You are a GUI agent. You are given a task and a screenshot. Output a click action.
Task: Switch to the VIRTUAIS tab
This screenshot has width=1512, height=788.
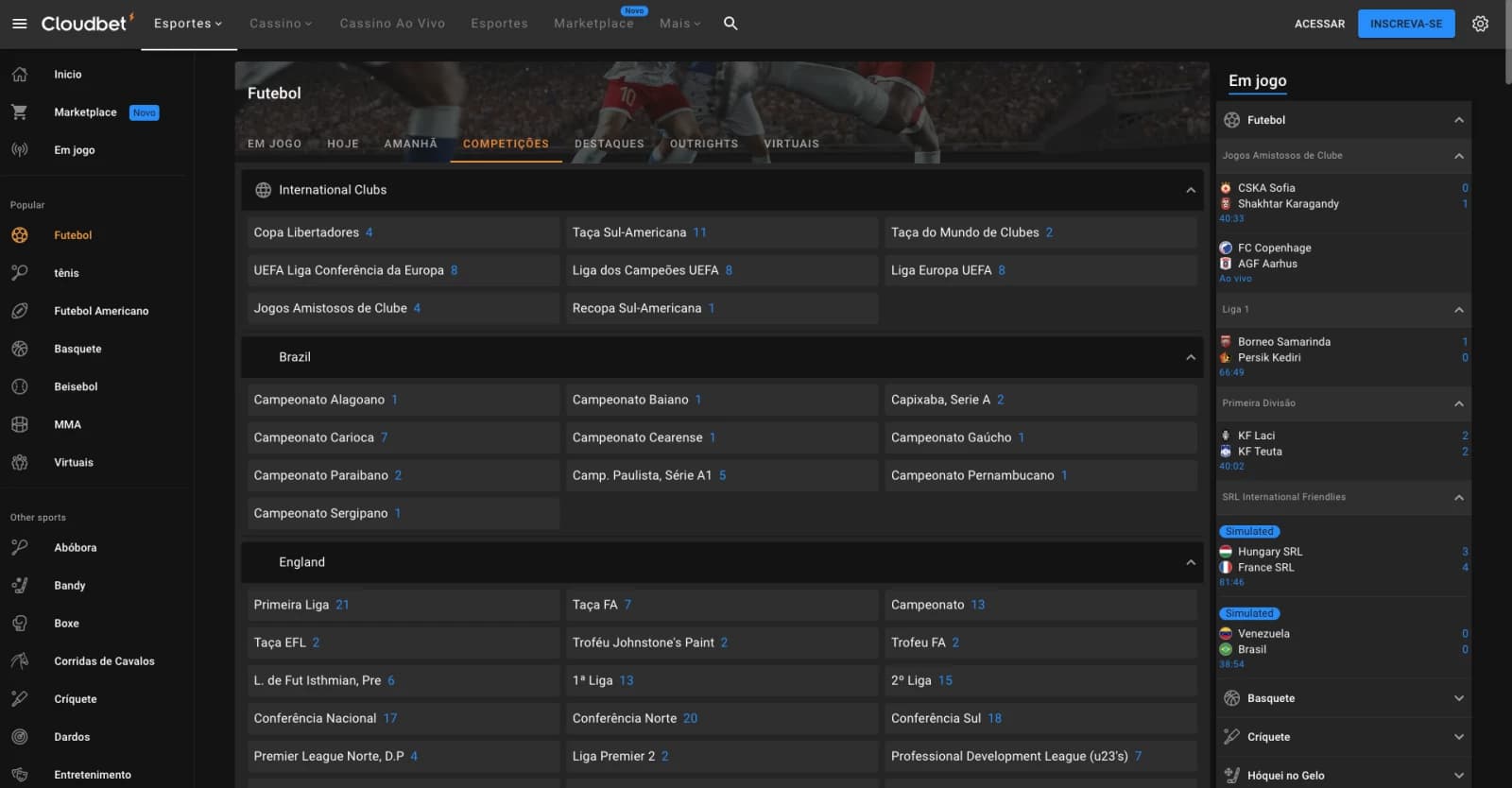point(792,144)
